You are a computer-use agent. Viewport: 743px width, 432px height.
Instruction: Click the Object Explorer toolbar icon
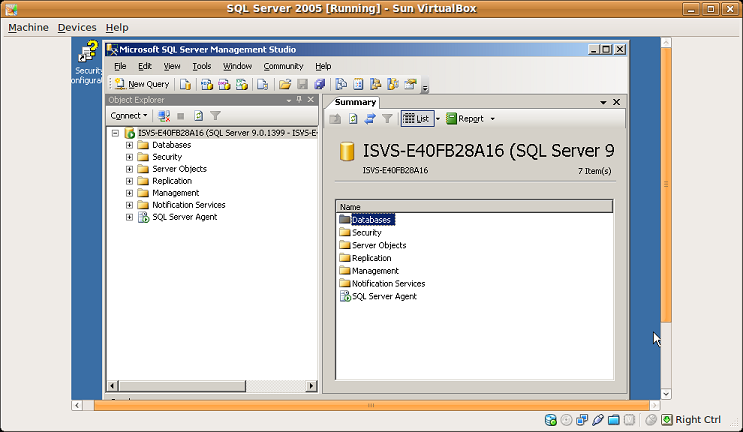(375, 84)
